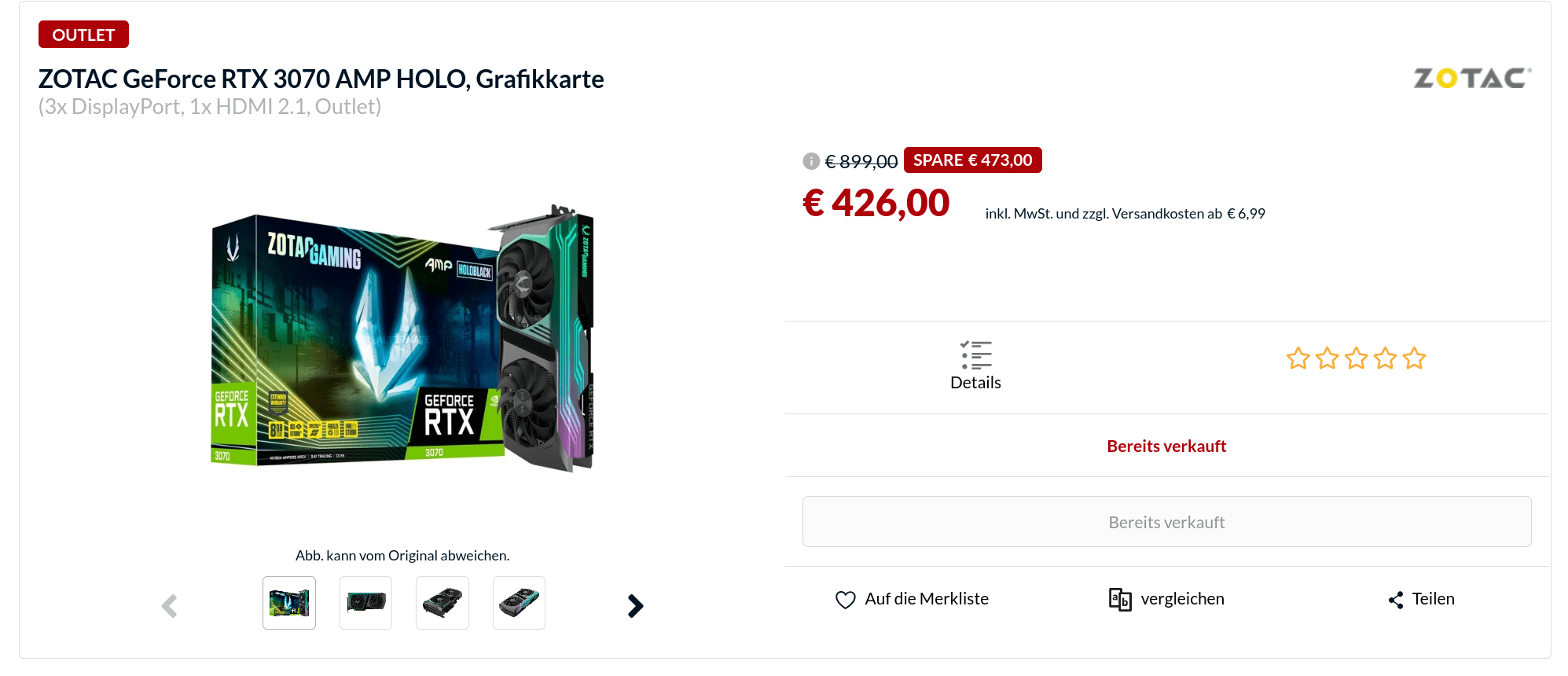Click the heart icon for Merkliste
The height and width of the screenshot is (676, 1568).
pyautogui.click(x=846, y=600)
